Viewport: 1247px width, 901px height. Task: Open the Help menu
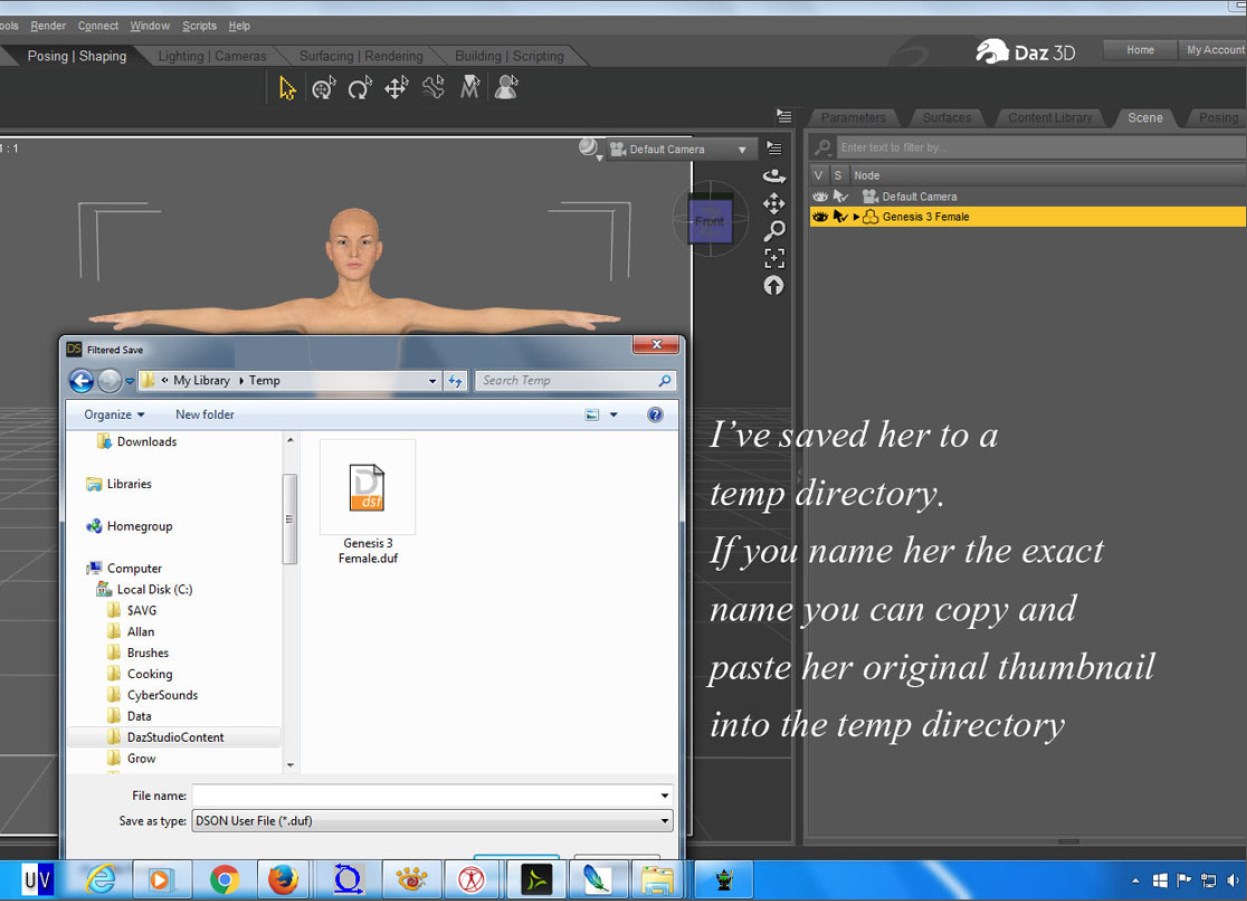tap(239, 26)
